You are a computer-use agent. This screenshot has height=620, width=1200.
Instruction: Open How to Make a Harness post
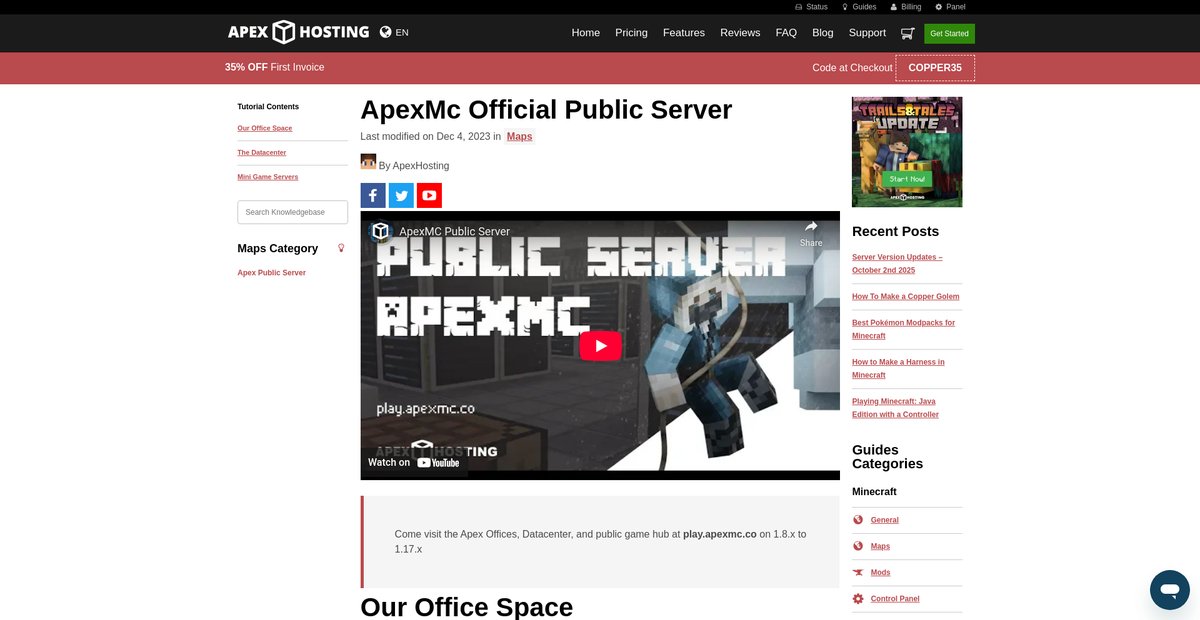pyautogui.click(x=898, y=368)
